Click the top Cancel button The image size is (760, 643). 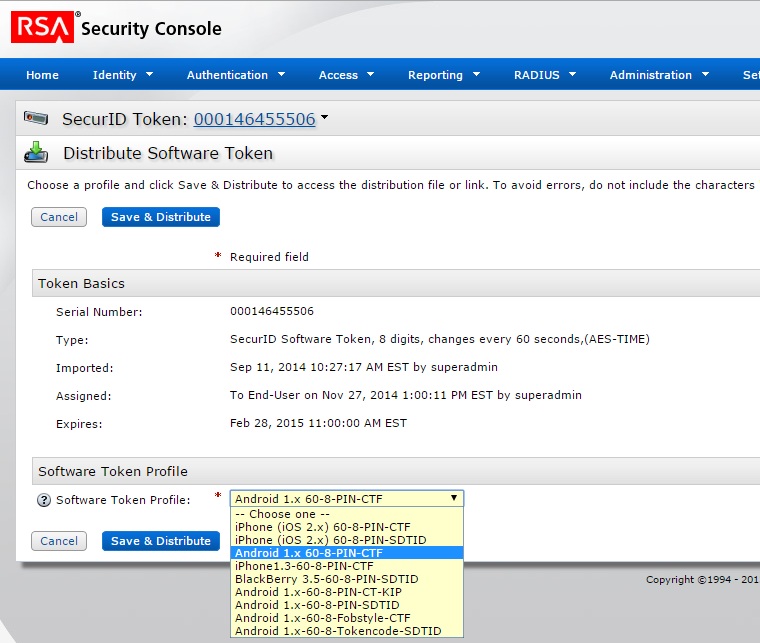point(59,217)
